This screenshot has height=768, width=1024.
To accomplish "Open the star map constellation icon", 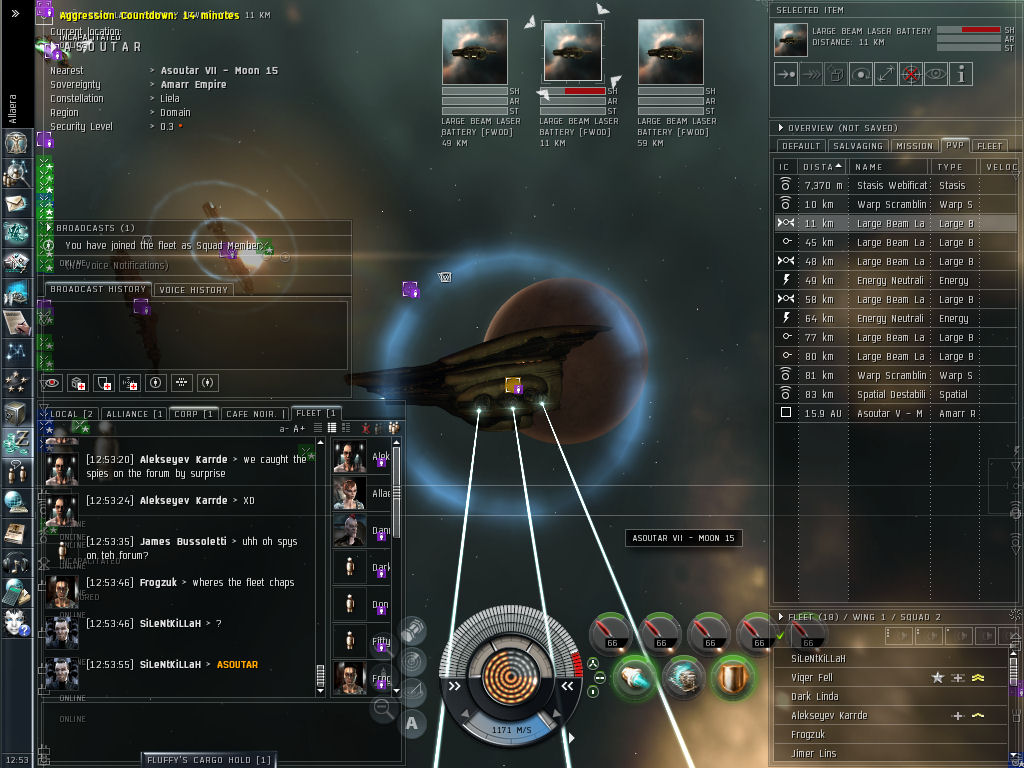I will tap(16, 352).
